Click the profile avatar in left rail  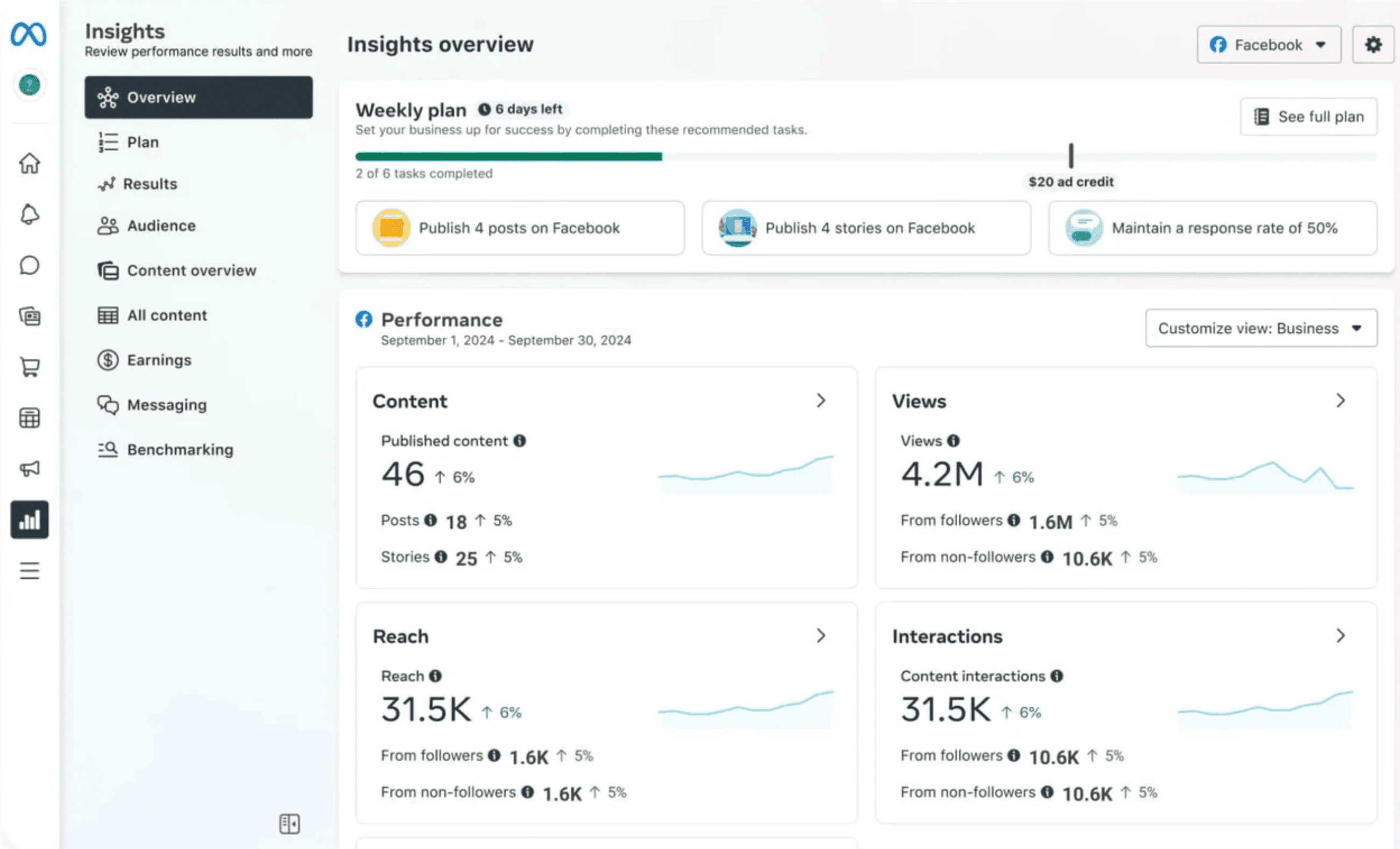[30, 85]
